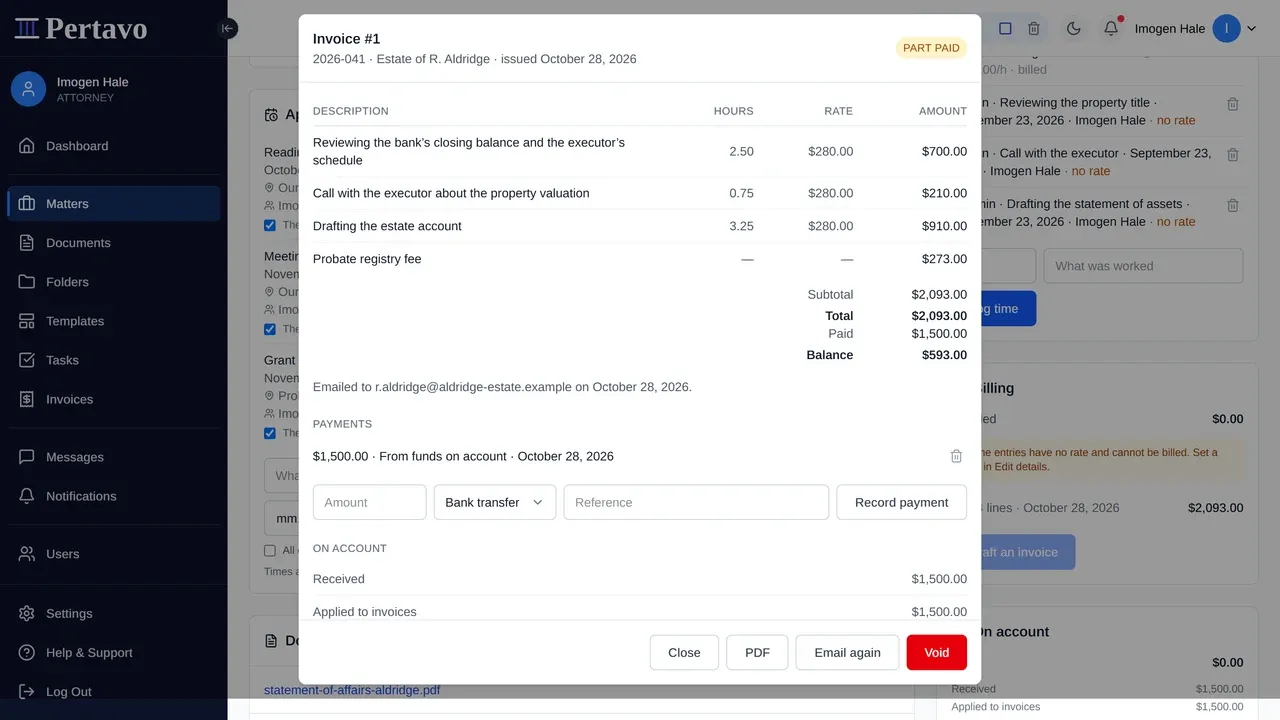The width and height of the screenshot is (1280, 720).
Task: Log Out from the sidebar
Action: tap(113, 692)
